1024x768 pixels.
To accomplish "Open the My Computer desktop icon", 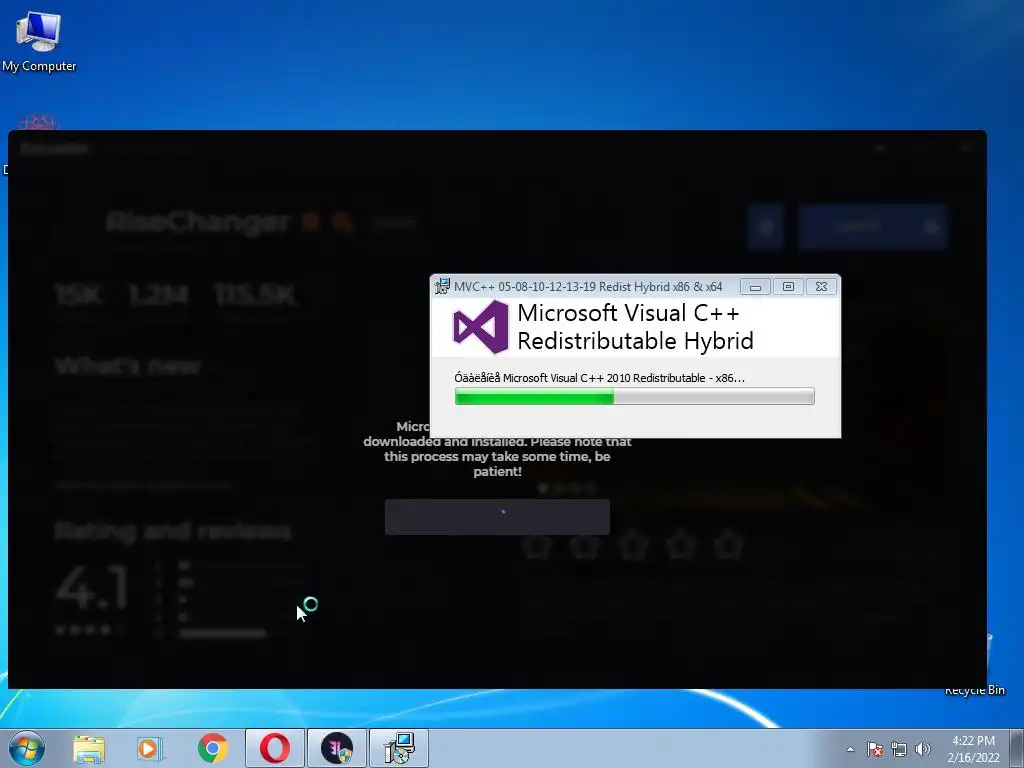I will [x=39, y=41].
